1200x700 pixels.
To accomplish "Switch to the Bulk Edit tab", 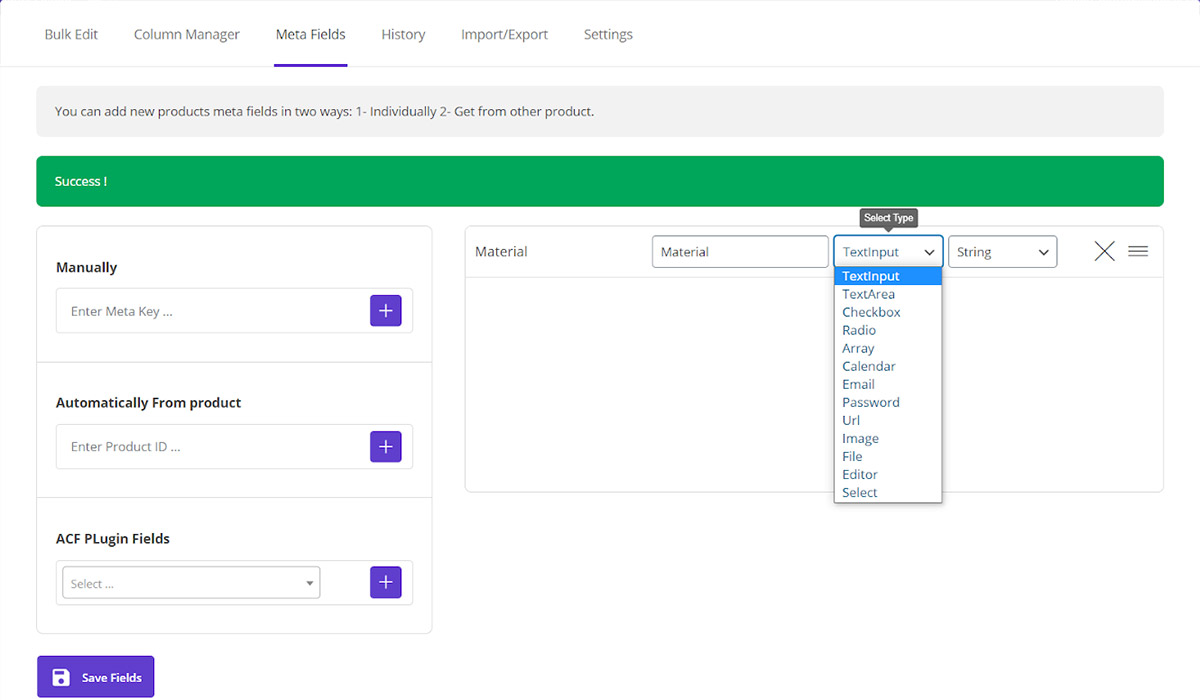I will pyautogui.click(x=71, y=34).
